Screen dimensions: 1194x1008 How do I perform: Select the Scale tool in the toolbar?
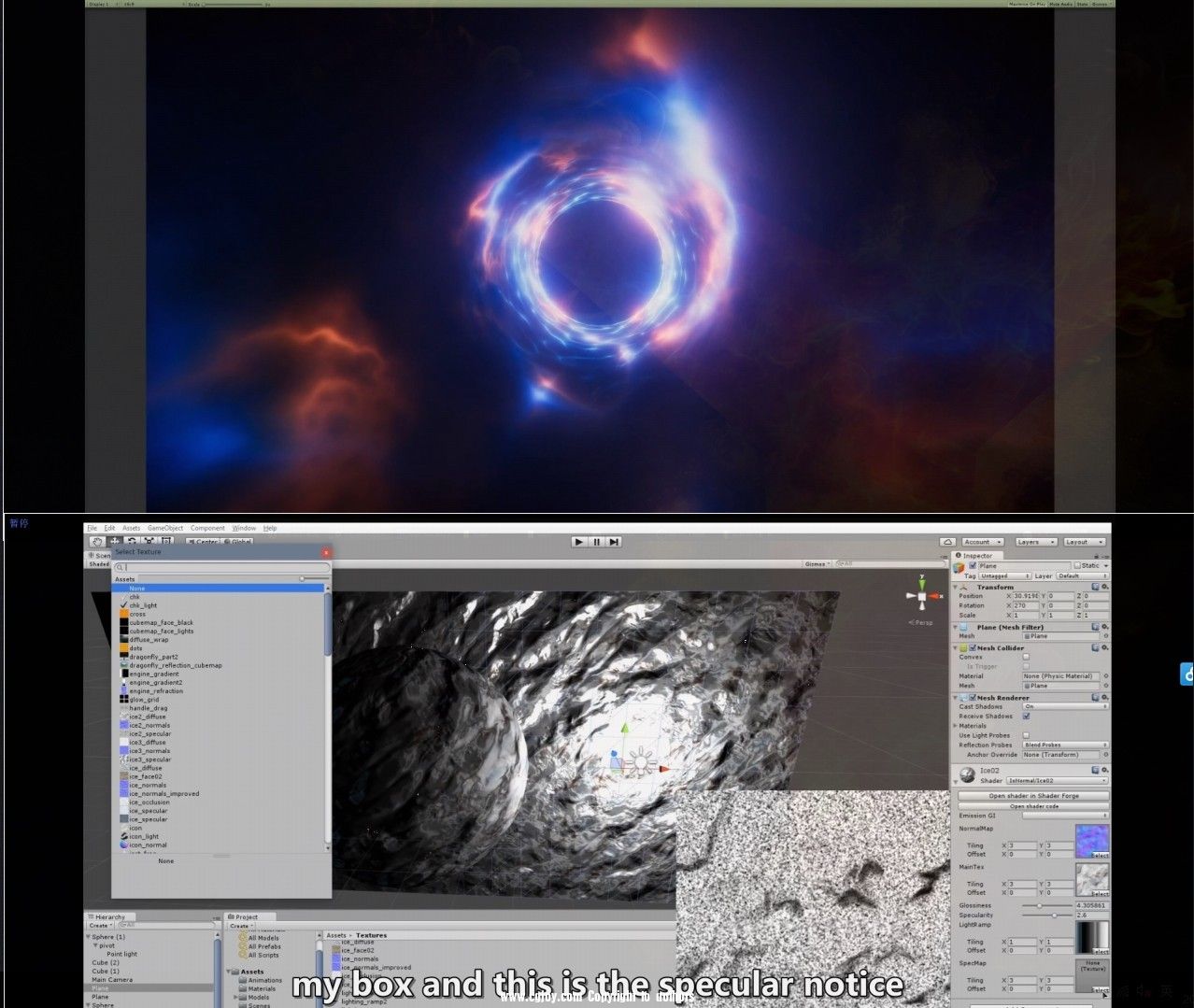[149, 541]
